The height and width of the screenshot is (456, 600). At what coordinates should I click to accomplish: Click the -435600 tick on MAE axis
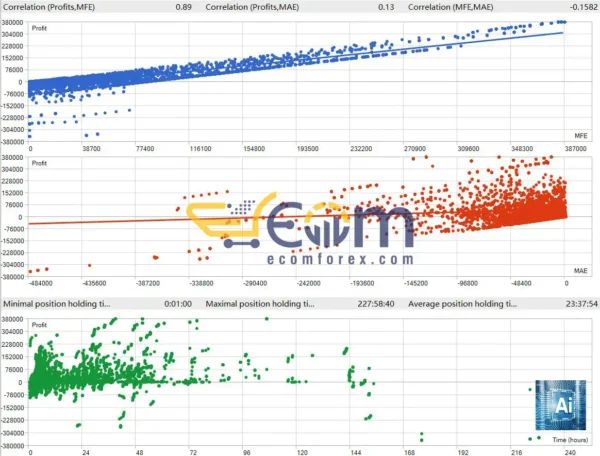coord(94,283)
